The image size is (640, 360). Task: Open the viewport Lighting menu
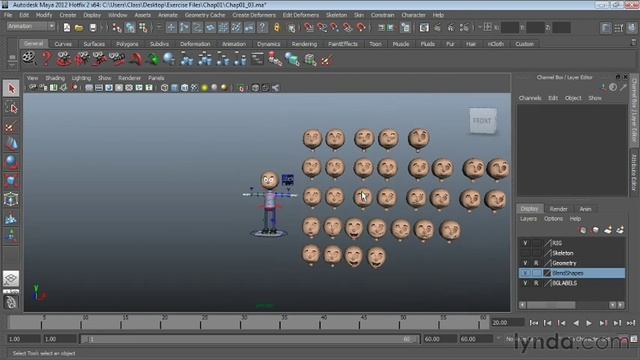pos(81,78)
